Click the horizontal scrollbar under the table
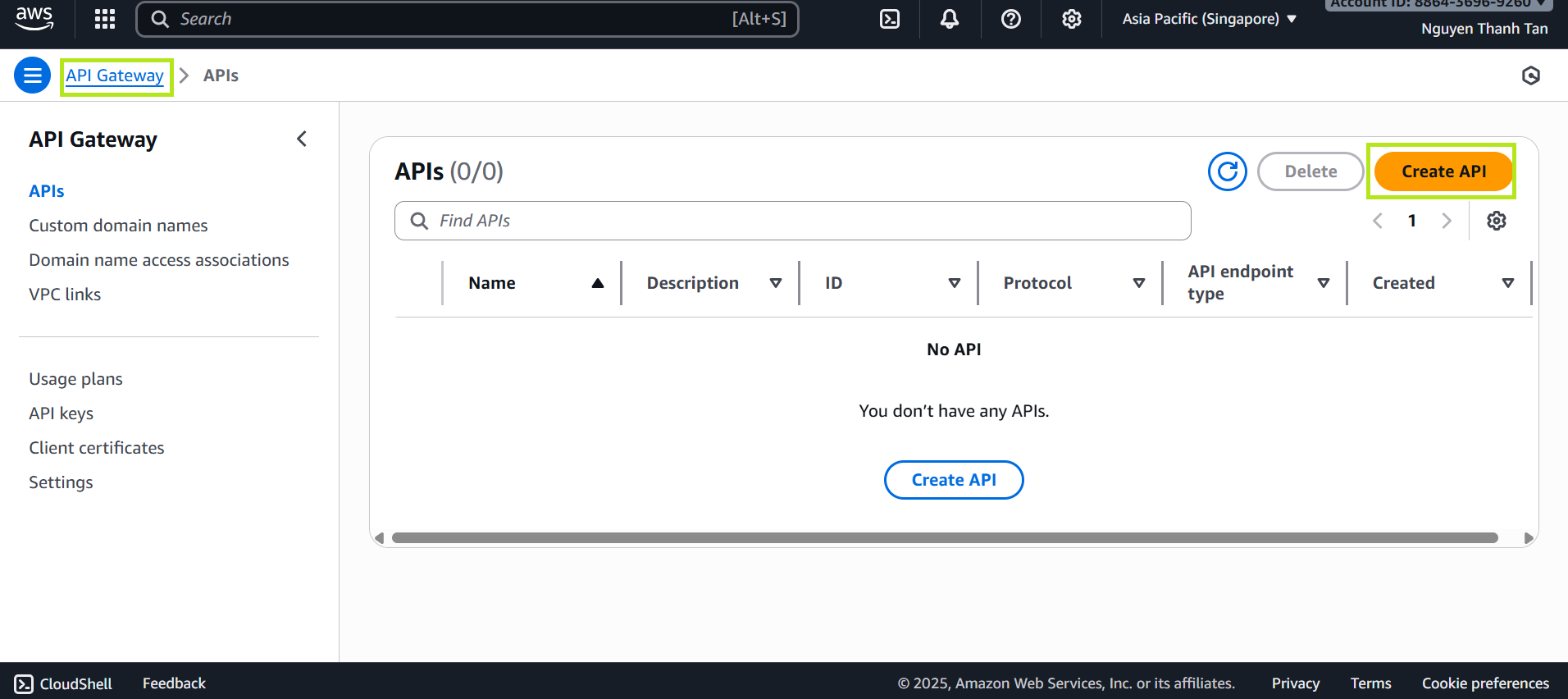The image size is (1568, 699). [x=944, y=538]
